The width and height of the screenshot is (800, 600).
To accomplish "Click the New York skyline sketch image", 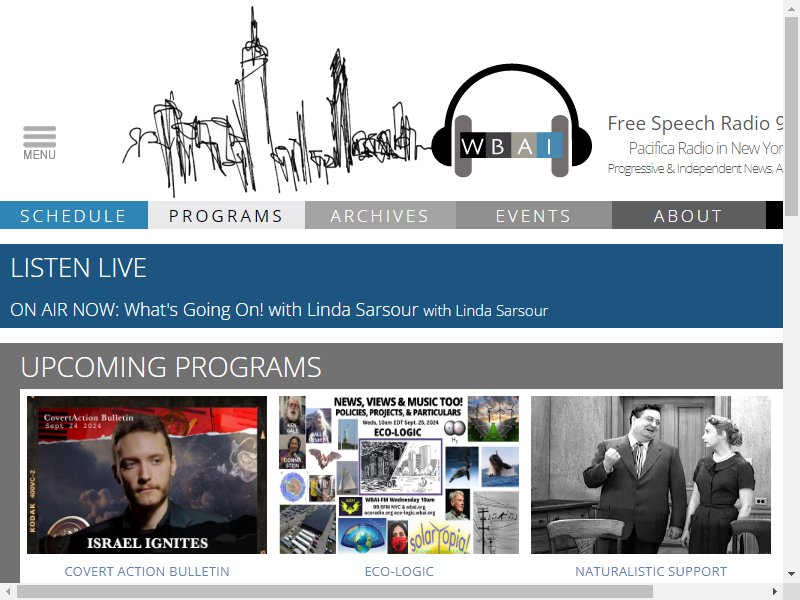I will click(276, 102).
